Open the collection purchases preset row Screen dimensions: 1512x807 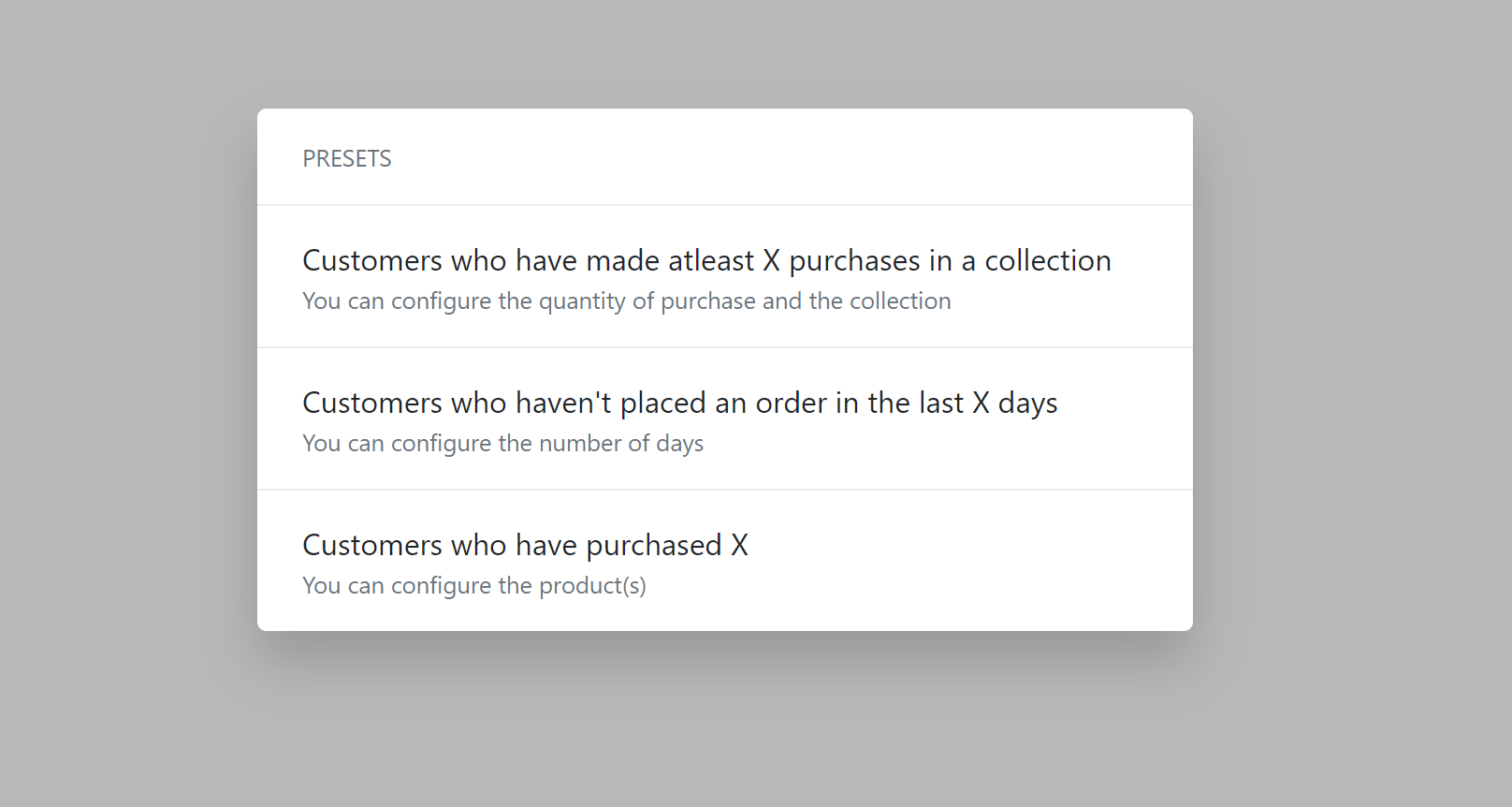tap(725, 277)
